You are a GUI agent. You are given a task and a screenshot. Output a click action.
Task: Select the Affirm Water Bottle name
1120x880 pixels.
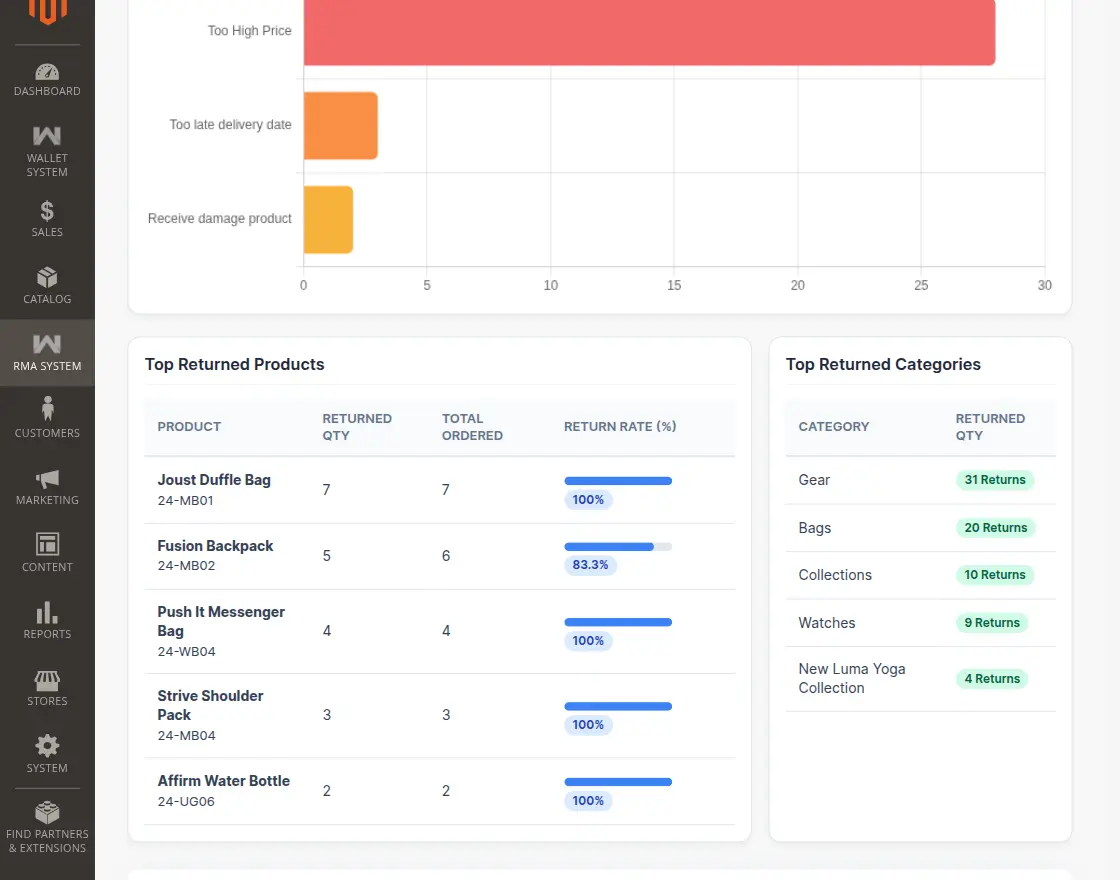pyautogui.click(x=224, y=781)
